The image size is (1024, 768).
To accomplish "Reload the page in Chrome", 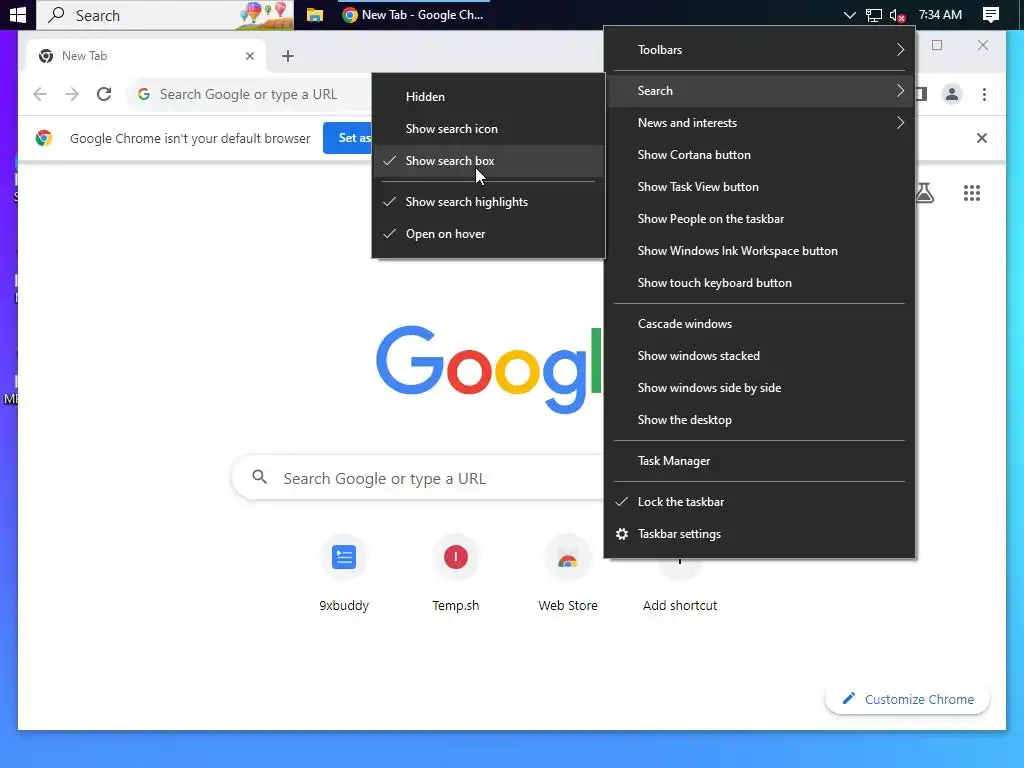I will pos(104,94).
